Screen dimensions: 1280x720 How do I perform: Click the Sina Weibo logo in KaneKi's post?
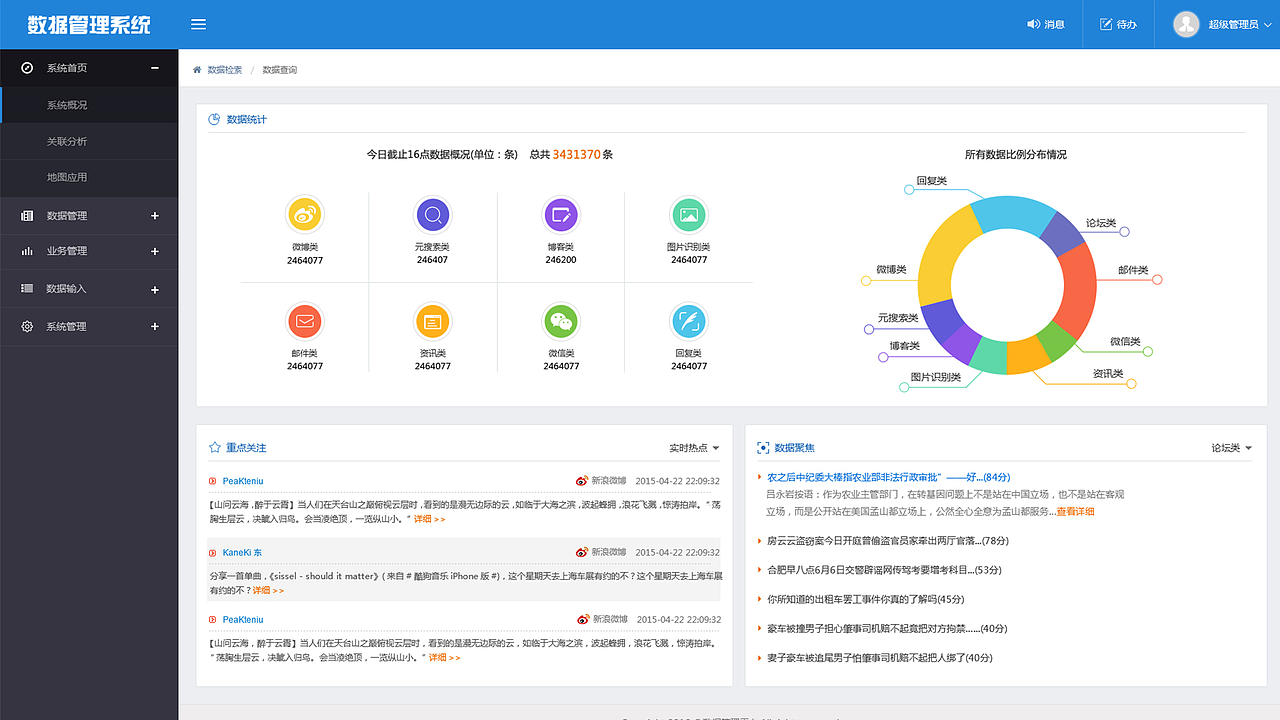[x=582, y=552]
